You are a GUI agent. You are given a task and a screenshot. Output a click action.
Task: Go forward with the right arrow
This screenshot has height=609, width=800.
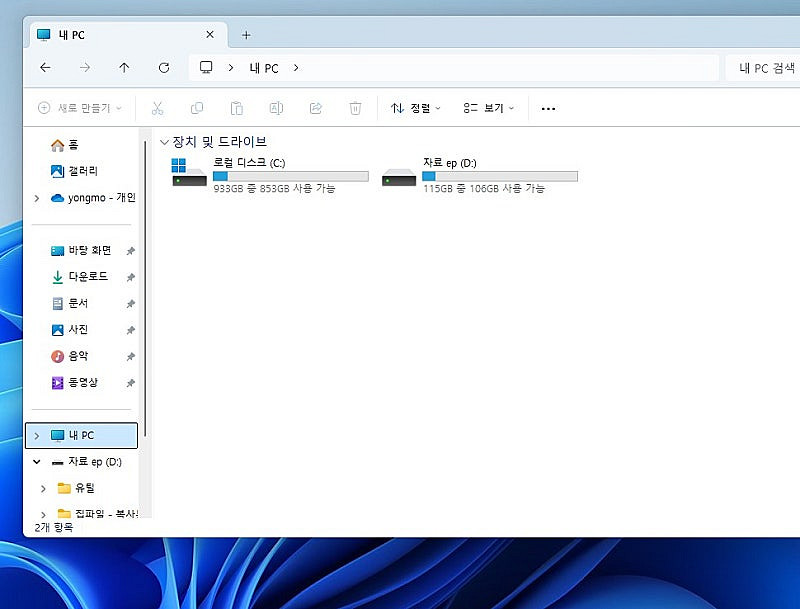pyautogui.click(x=85, y=67)
